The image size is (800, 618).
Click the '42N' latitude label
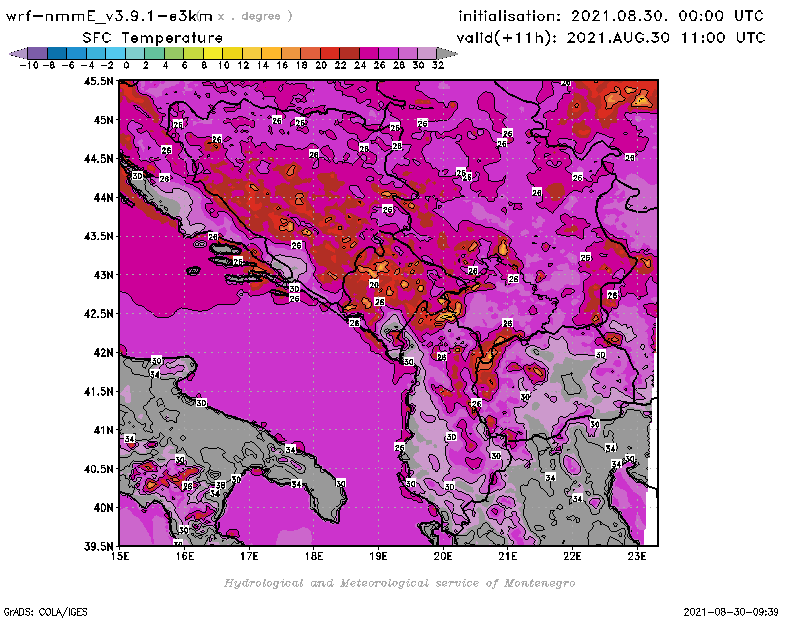103,353
